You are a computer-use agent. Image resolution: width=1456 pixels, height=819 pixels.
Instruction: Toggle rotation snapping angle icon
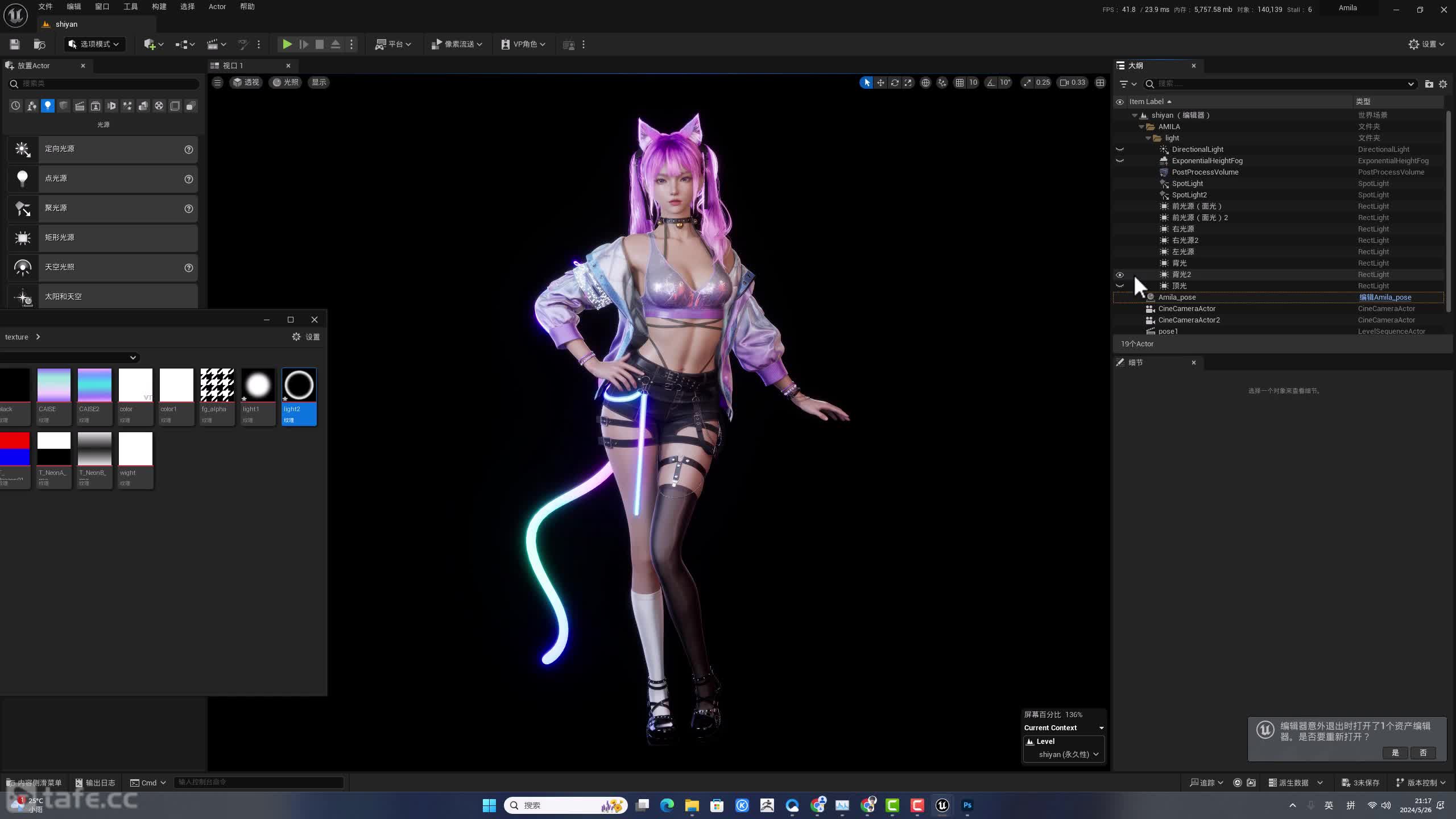tap(991, 82)
